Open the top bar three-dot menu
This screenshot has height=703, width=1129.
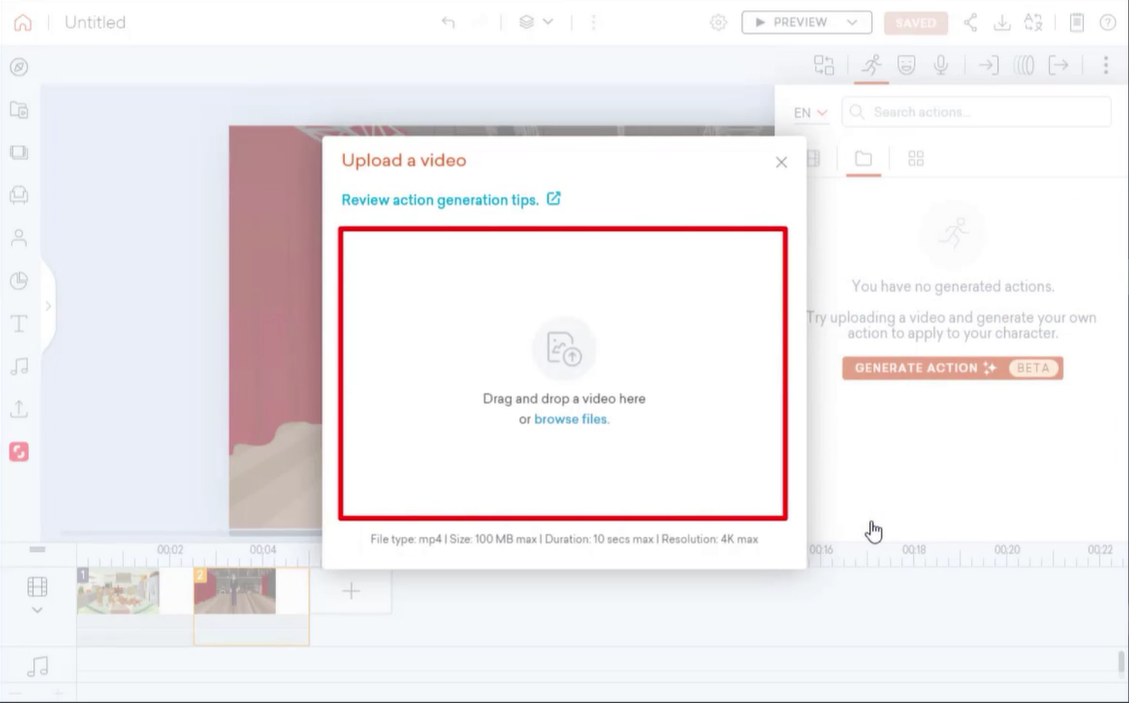tap(593, 22)
